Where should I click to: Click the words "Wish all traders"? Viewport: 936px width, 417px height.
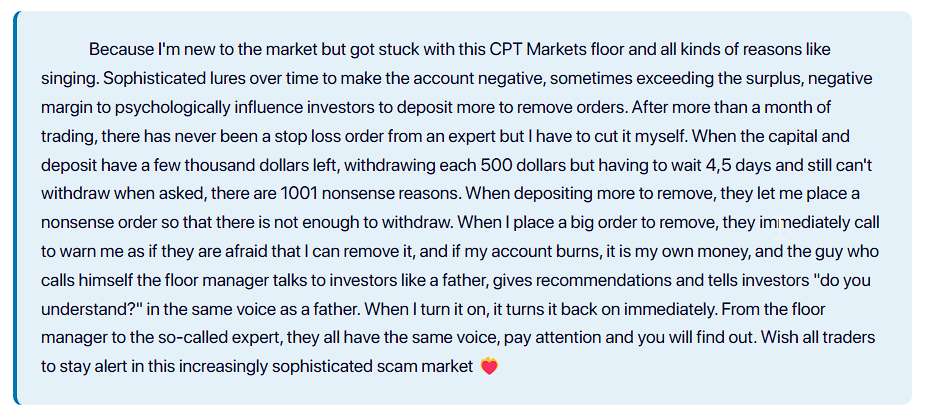click(x=818, y=338)
